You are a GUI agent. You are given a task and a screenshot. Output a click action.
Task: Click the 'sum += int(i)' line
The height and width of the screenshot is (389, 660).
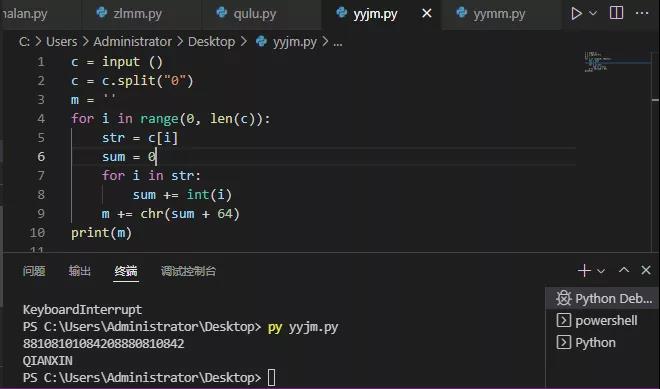coord(182,194)
